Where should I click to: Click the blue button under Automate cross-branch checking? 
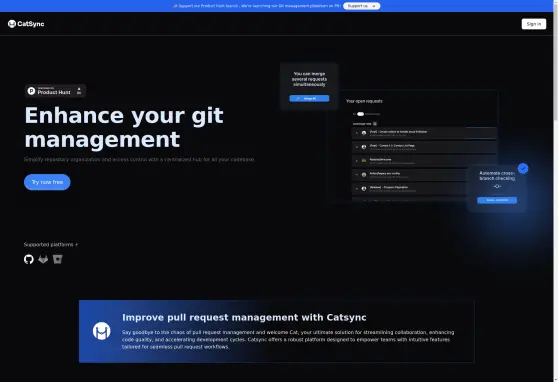point(497,200)
